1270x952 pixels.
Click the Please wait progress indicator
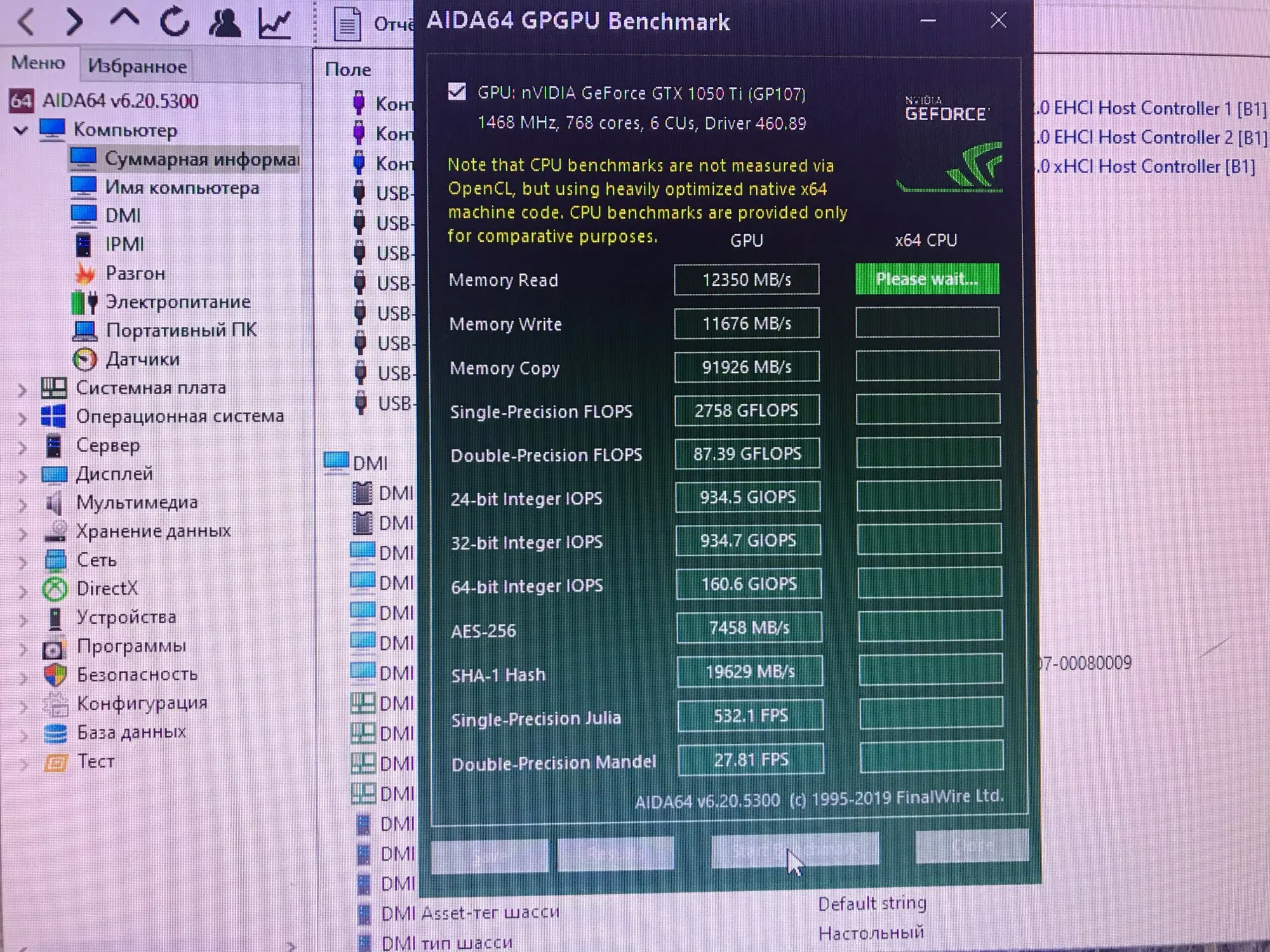click(x=926, y=279)
